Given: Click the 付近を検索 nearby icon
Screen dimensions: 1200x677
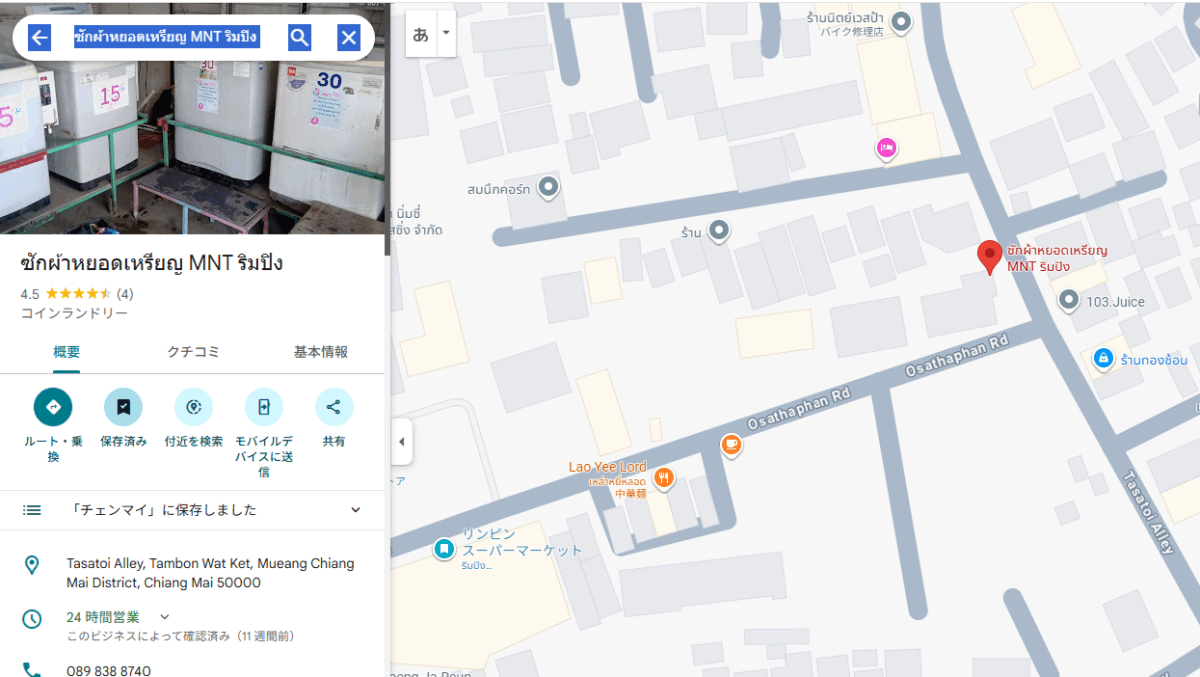Looking at the screenshot, I should 193,407.
